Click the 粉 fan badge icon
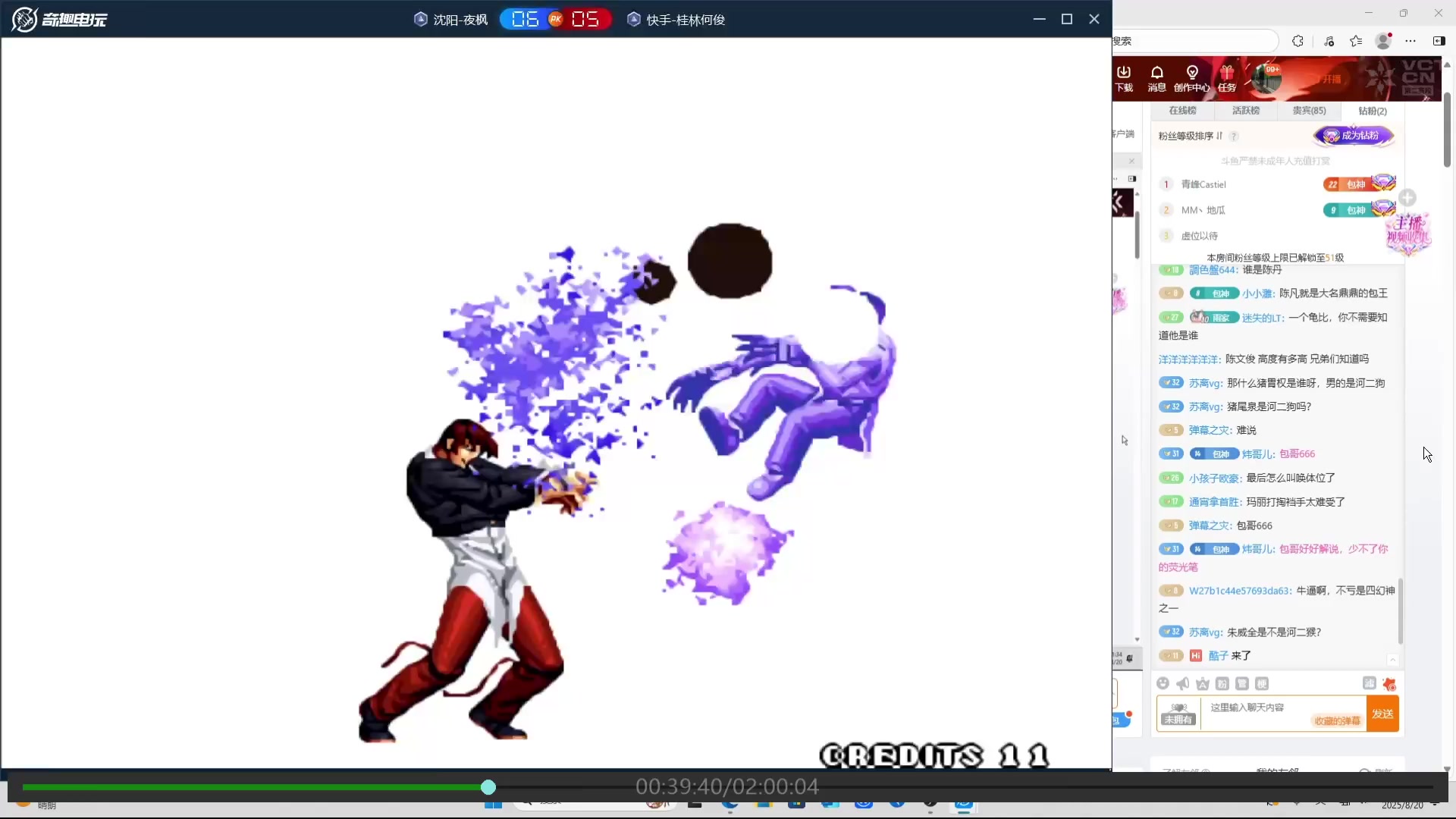1456x819 pixels. 1222,684
